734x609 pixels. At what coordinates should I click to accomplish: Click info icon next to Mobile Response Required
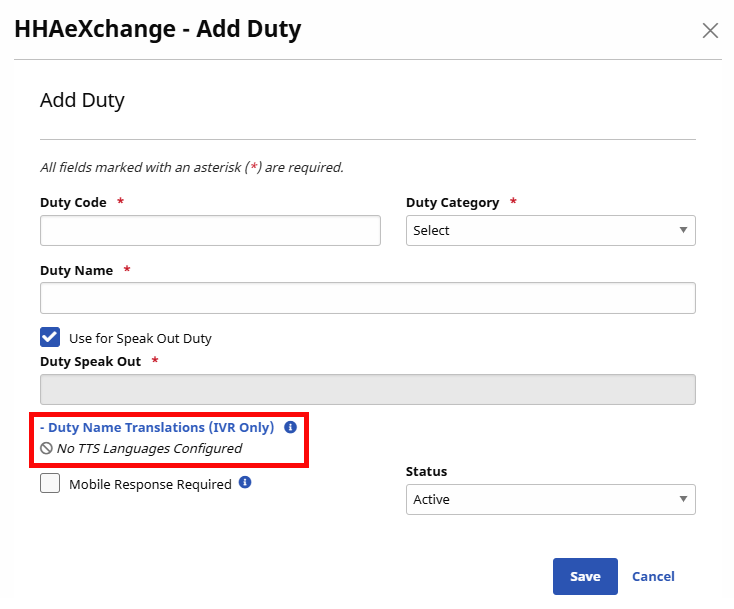coord(245,483)
